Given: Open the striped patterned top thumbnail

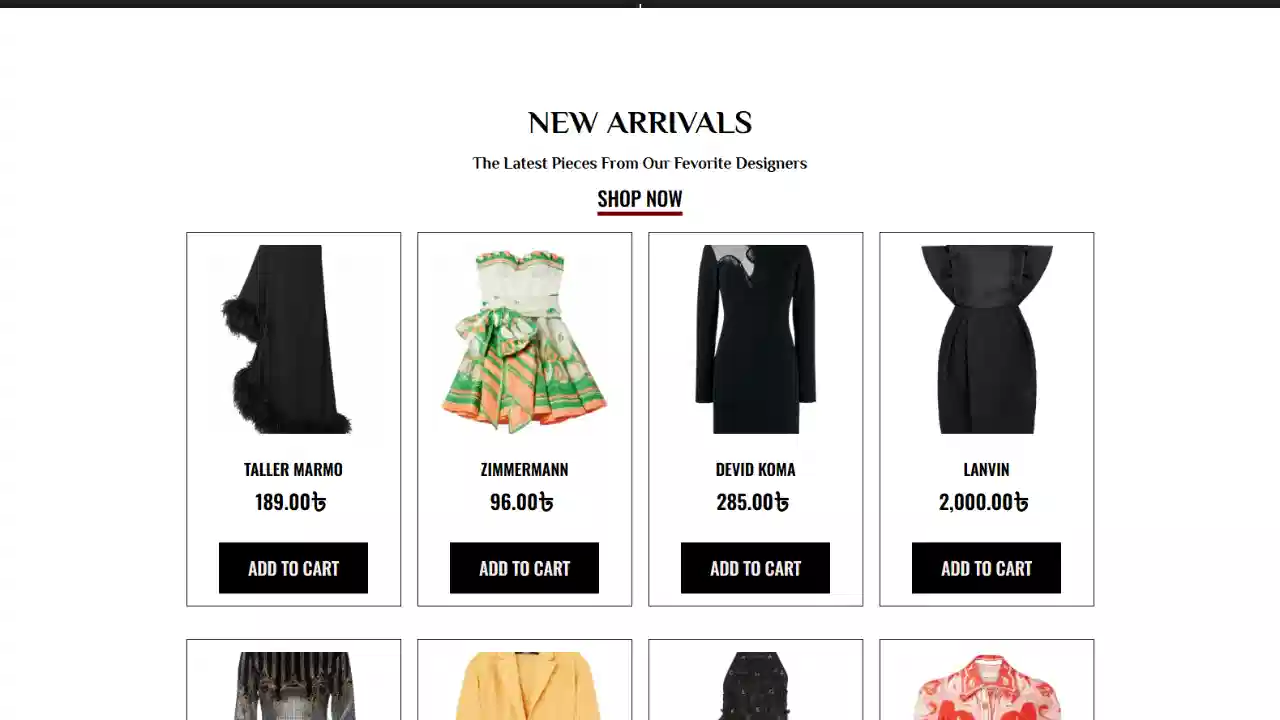Looking at the screenshot, I should [x=293, y=686].
